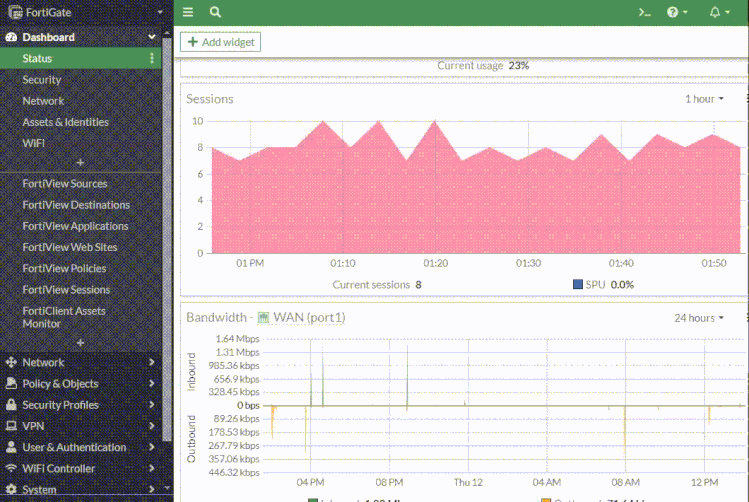Image resolution: width=749 pixels, height=502 pixels.
Task: Click the add dashboard plus below WiFi
Action: [80, 162]
